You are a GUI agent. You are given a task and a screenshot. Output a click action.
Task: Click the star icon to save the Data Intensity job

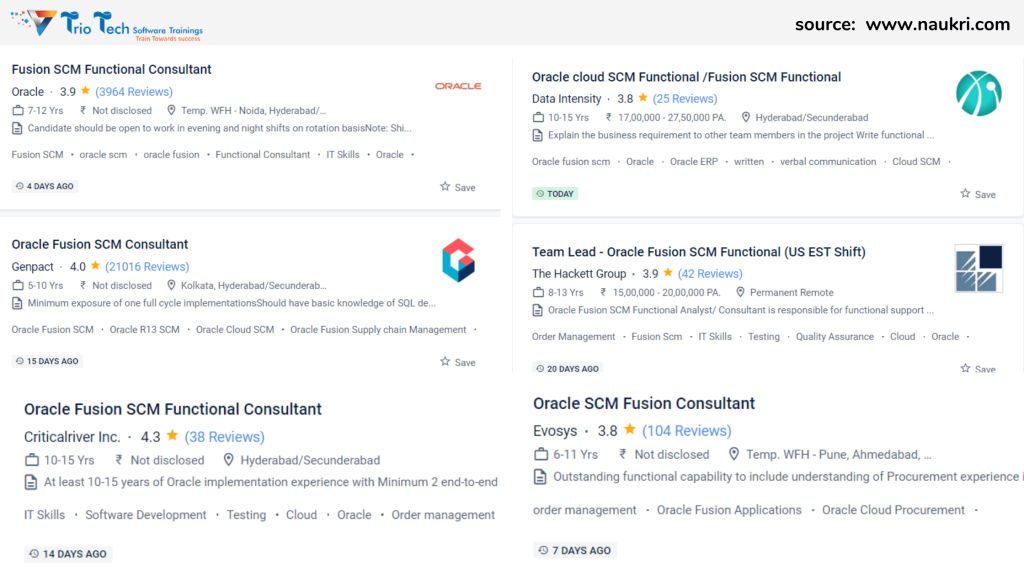coord(965,194)
